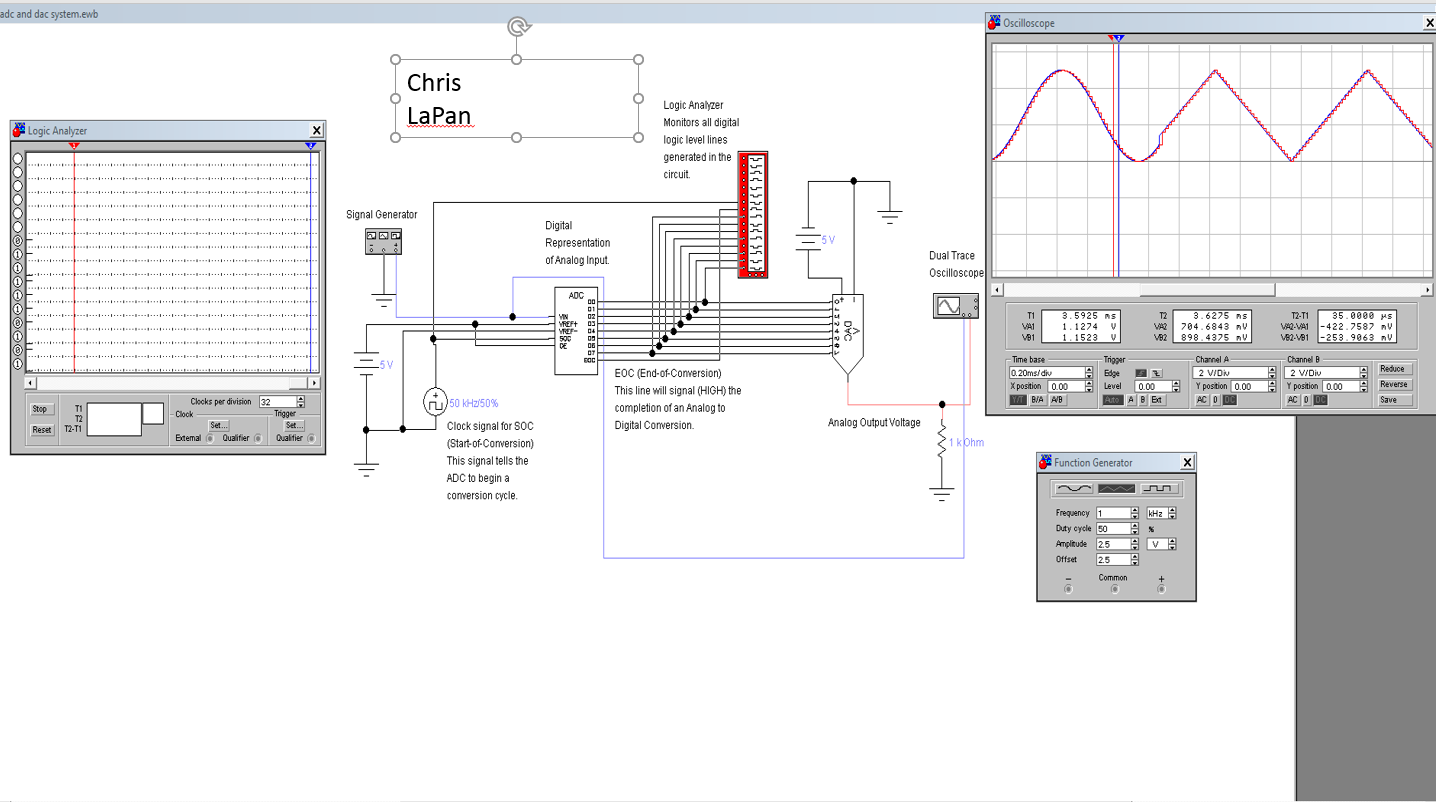Click the red T1 cursor marker in Logic Analyzer
Image resolution: width=1436 pixels, height=802 pixels.
pos(74,147)
